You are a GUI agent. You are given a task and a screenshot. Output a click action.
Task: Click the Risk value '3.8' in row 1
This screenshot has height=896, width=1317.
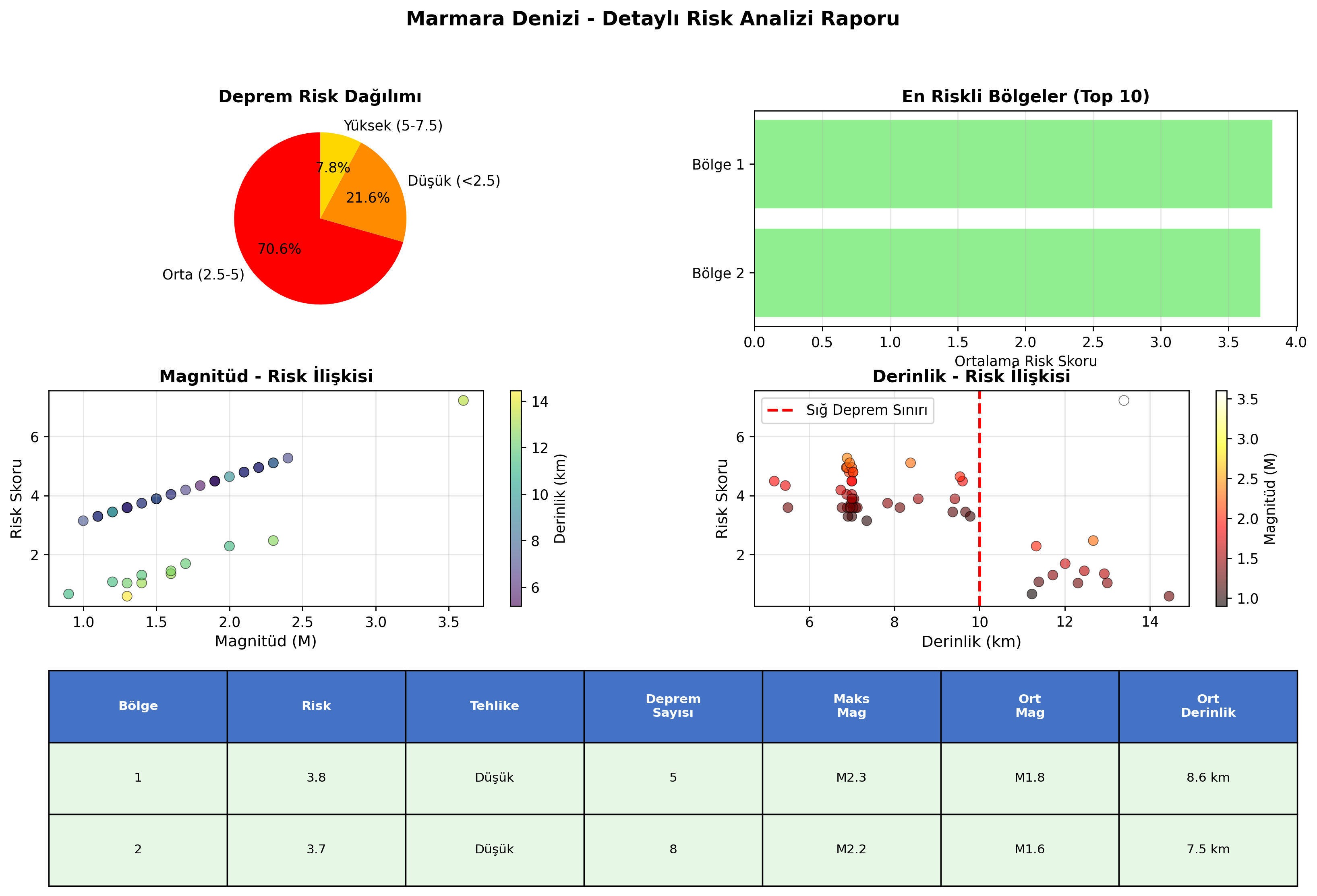(x=316, y=778)
